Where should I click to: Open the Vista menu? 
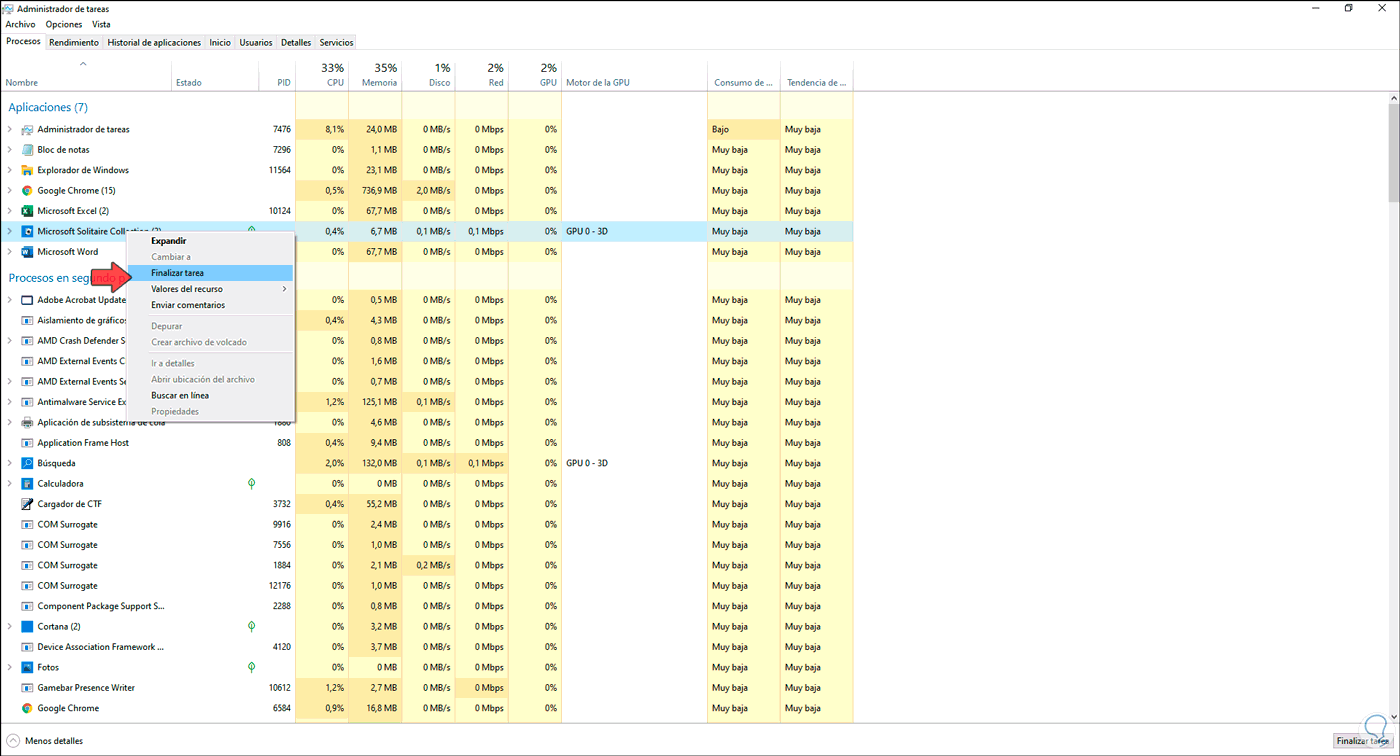[100, 23]
